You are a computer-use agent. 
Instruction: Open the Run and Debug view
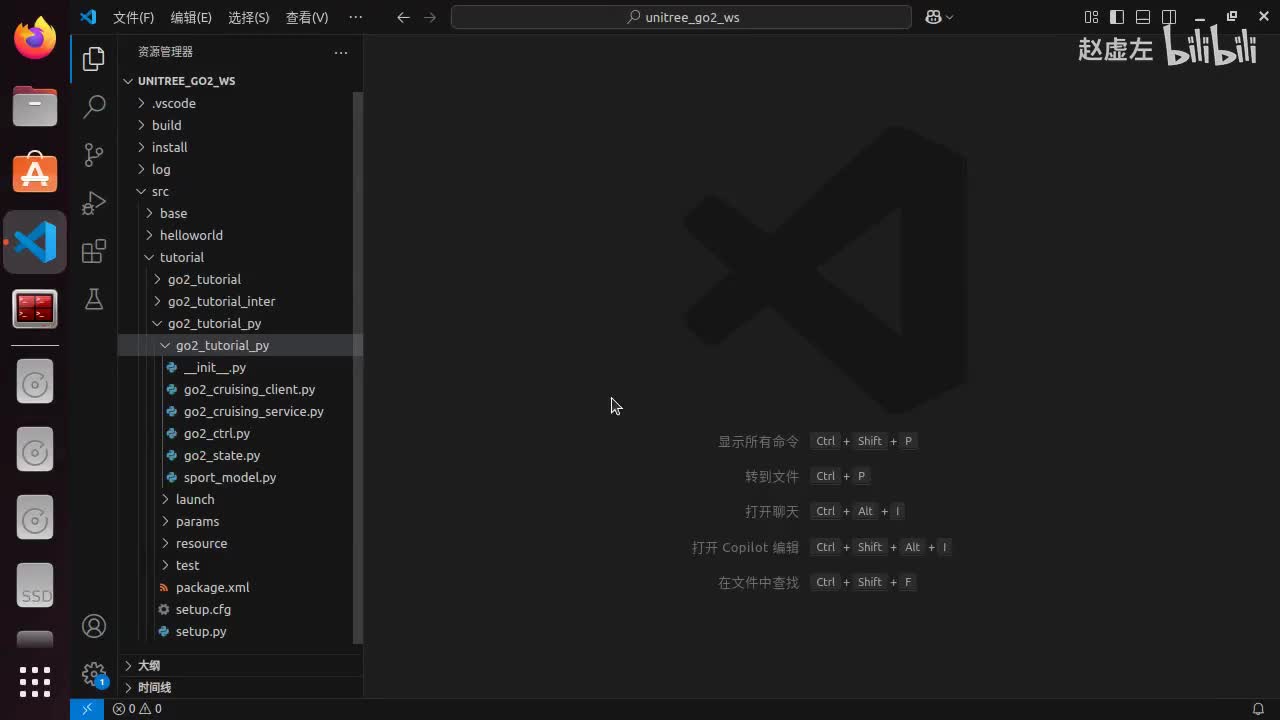pos(94,203)
